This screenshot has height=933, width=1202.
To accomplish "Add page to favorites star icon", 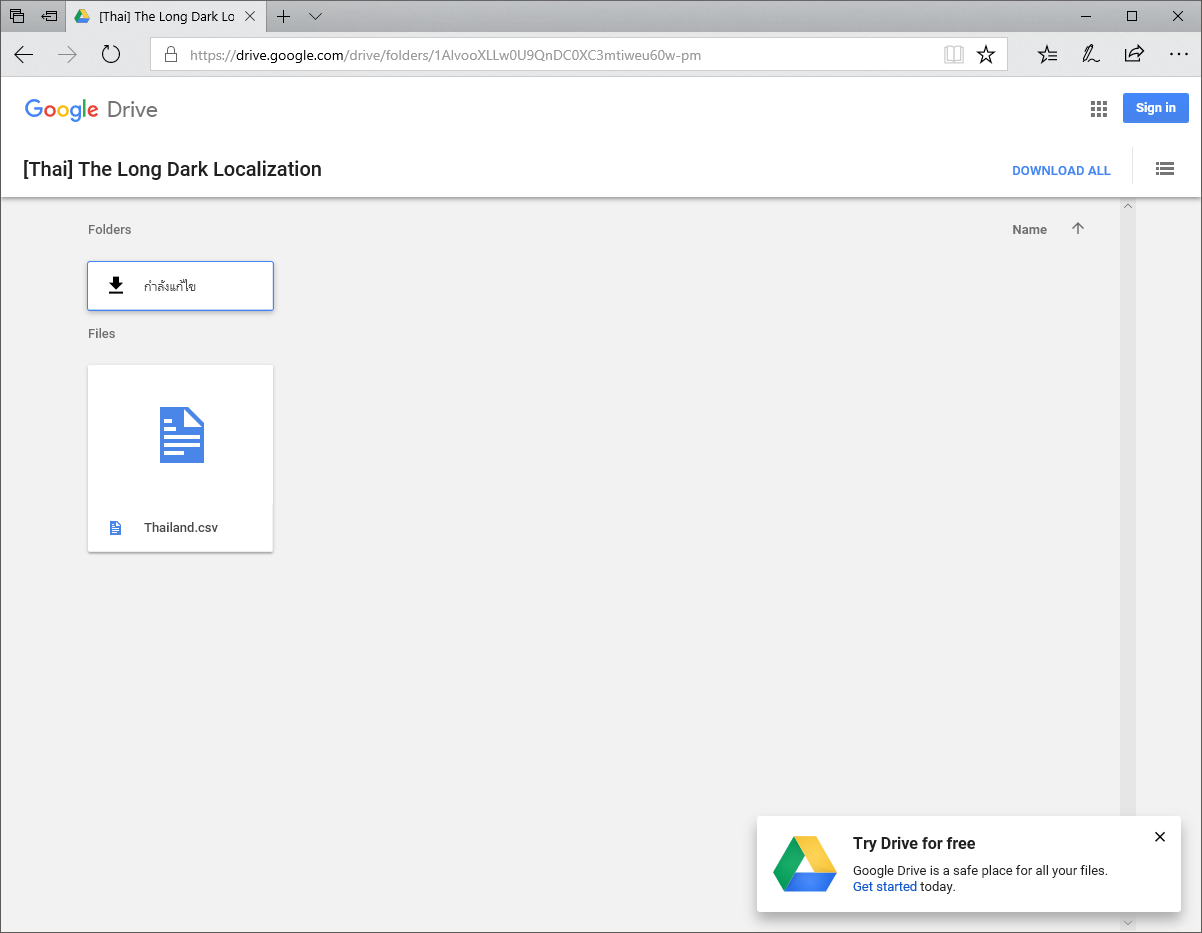I will pyautogui.click(x=986, y=55).
